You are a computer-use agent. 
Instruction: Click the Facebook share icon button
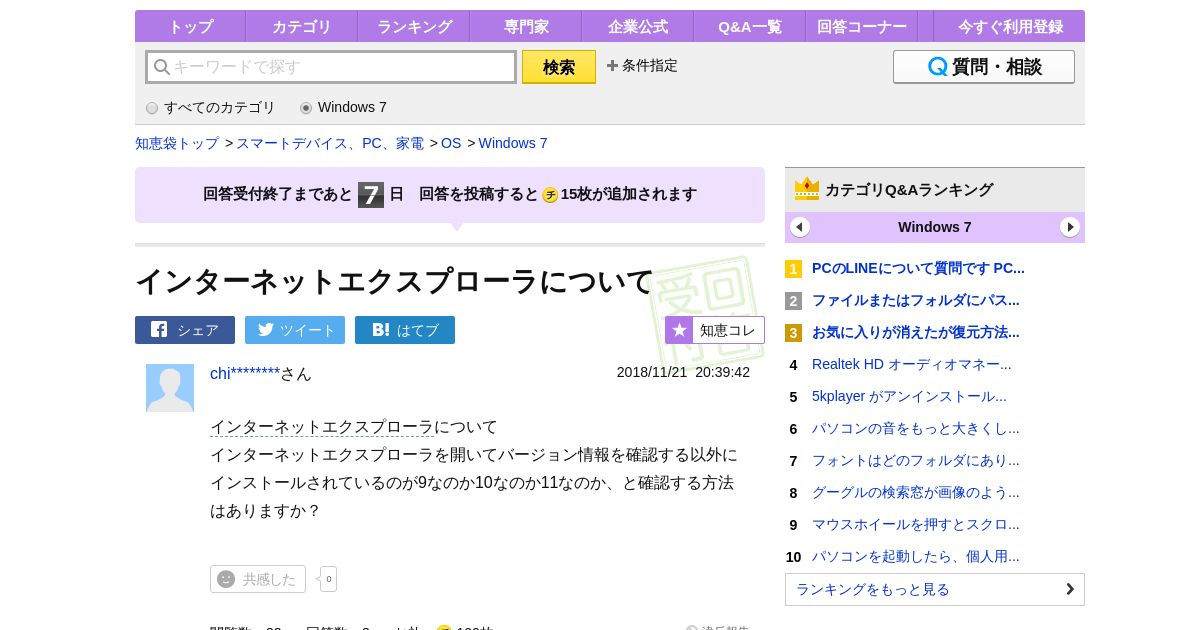point(185,330)
